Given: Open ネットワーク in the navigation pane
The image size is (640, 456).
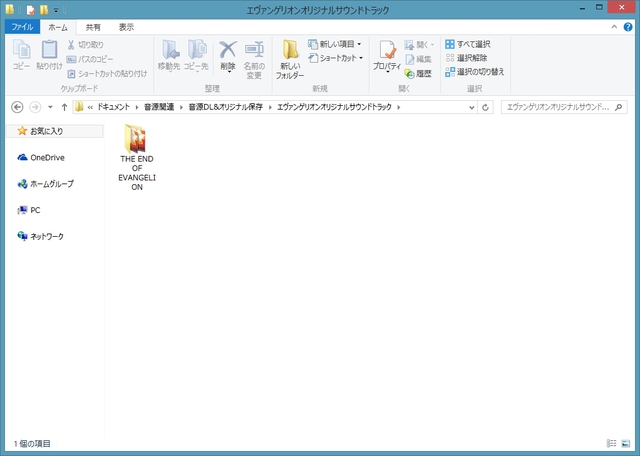Looking at the screenshot, I should [x=46, y=237].
